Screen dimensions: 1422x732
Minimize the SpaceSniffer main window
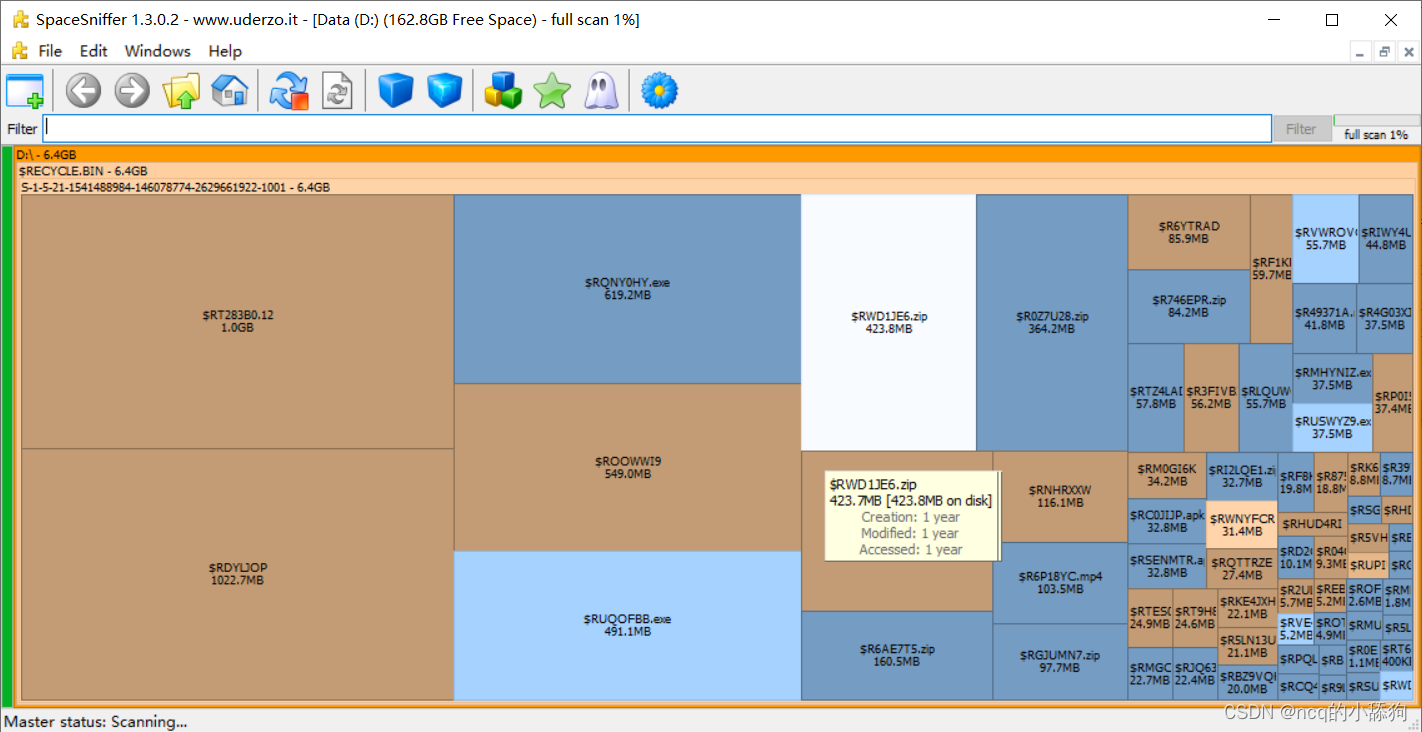(x=1273, y=19)
